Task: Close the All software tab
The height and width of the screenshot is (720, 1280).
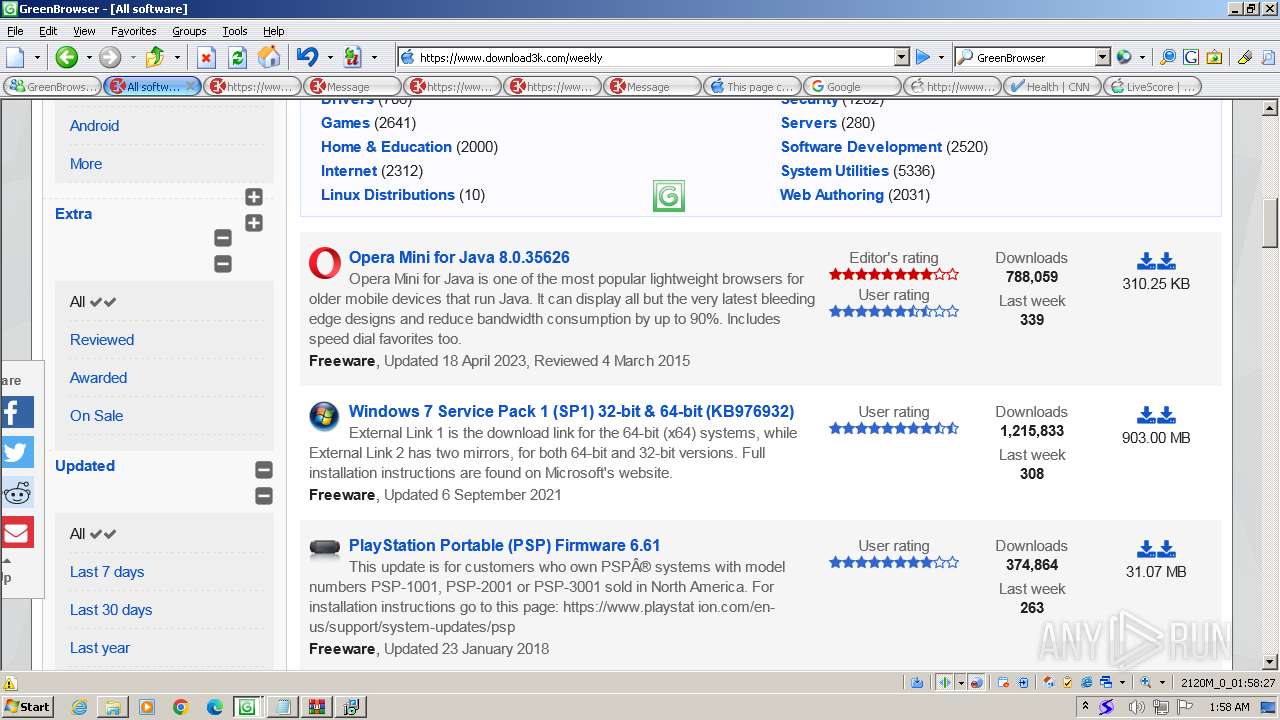Action: 191,86
